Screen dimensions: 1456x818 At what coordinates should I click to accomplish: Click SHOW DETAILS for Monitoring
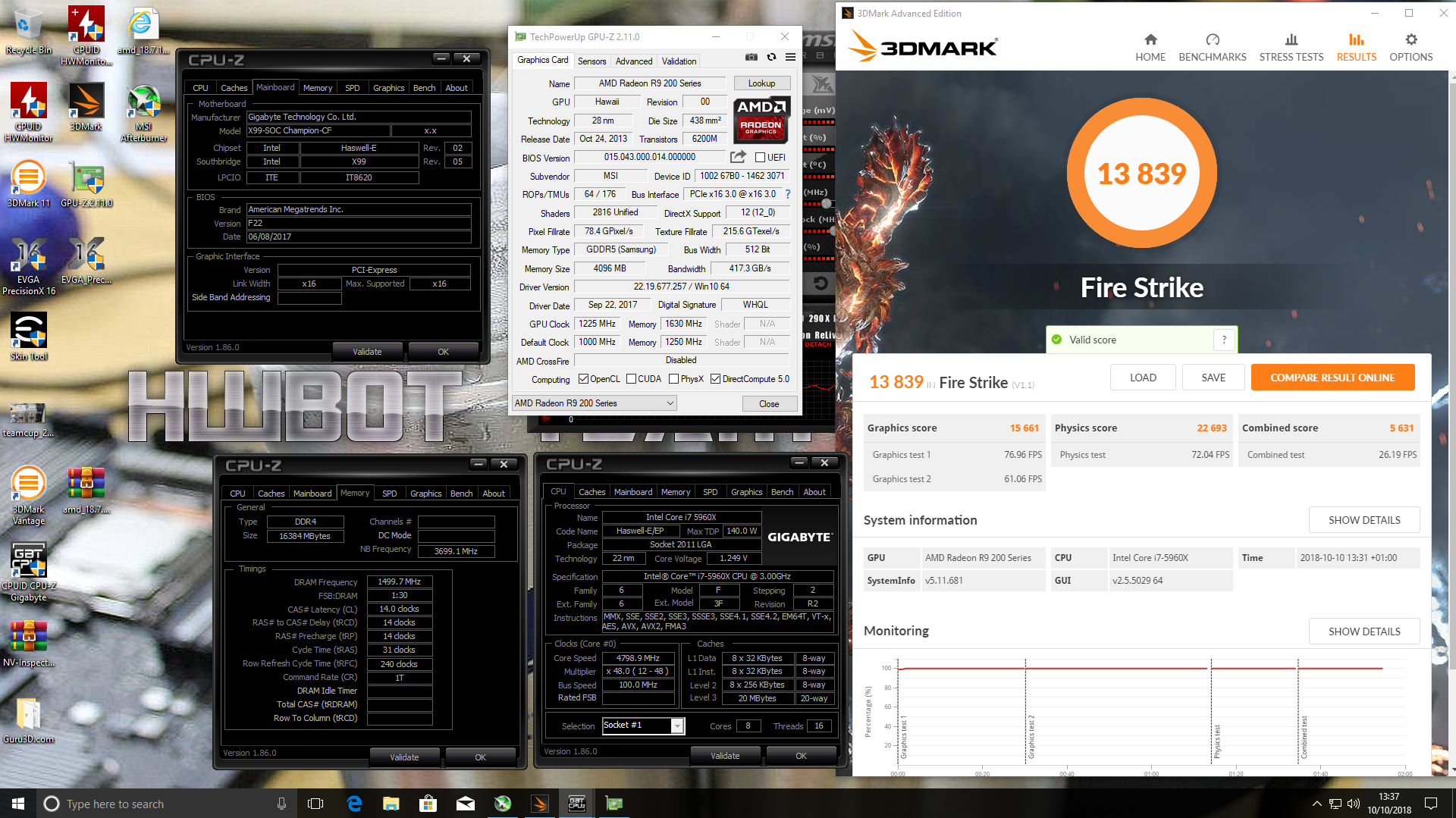pos(1364,632)
